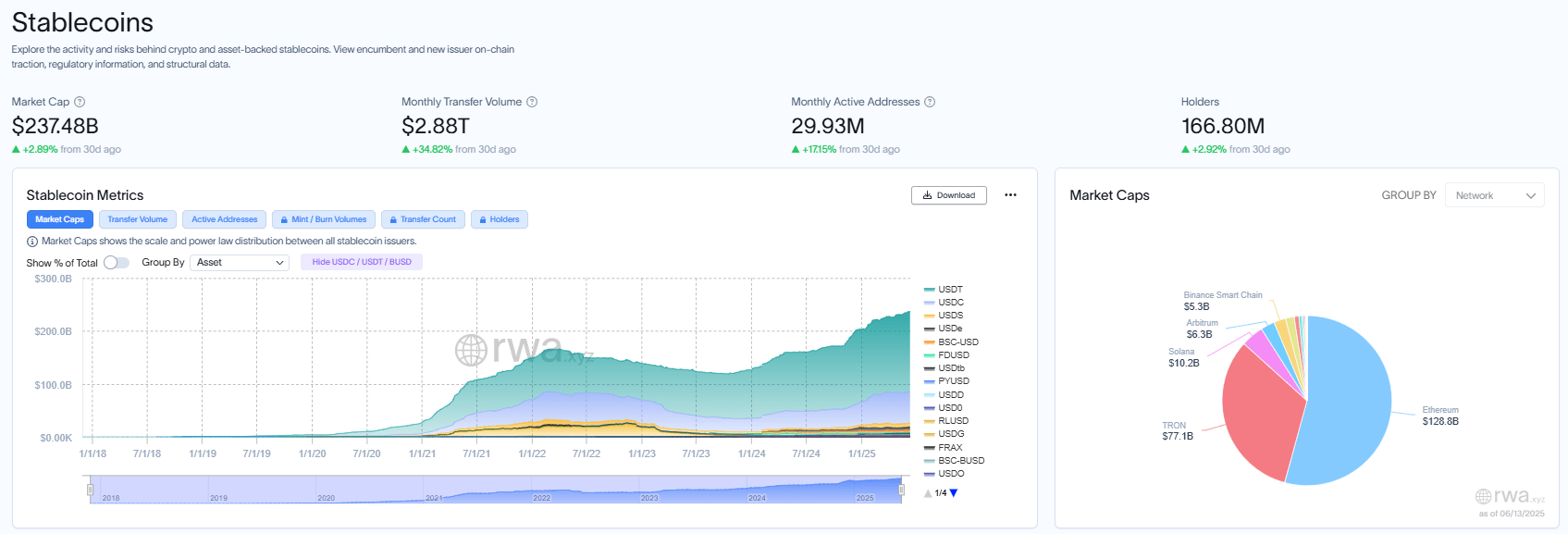This screenshot has height=534, width=1568.
Task: Open the Group By Network dropdown
Action: click(1494, 195)
